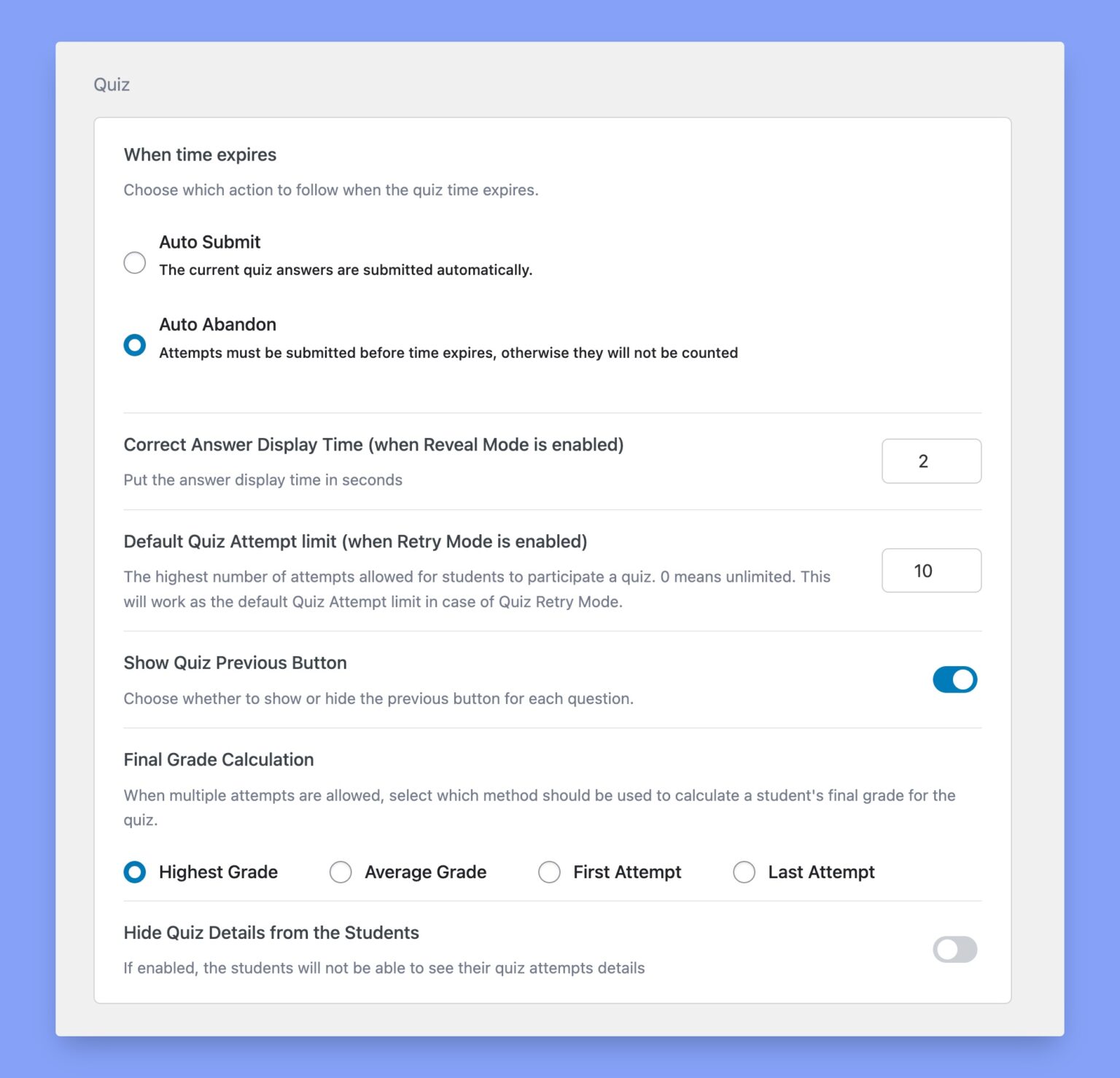Screen dimensions: 1120x1078
Task: Click 'Hide Quiz Details from the Students' heading
Action: [x=271, y=933]
